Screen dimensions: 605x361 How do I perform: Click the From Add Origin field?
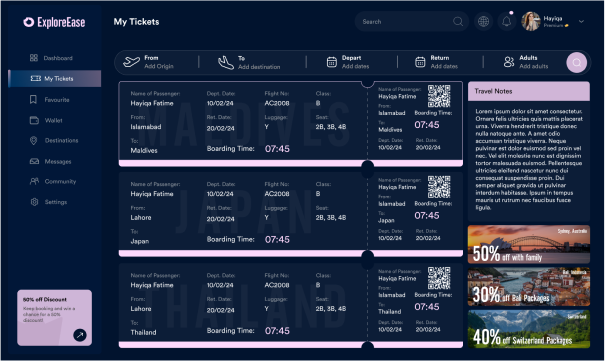pos(159,62)
